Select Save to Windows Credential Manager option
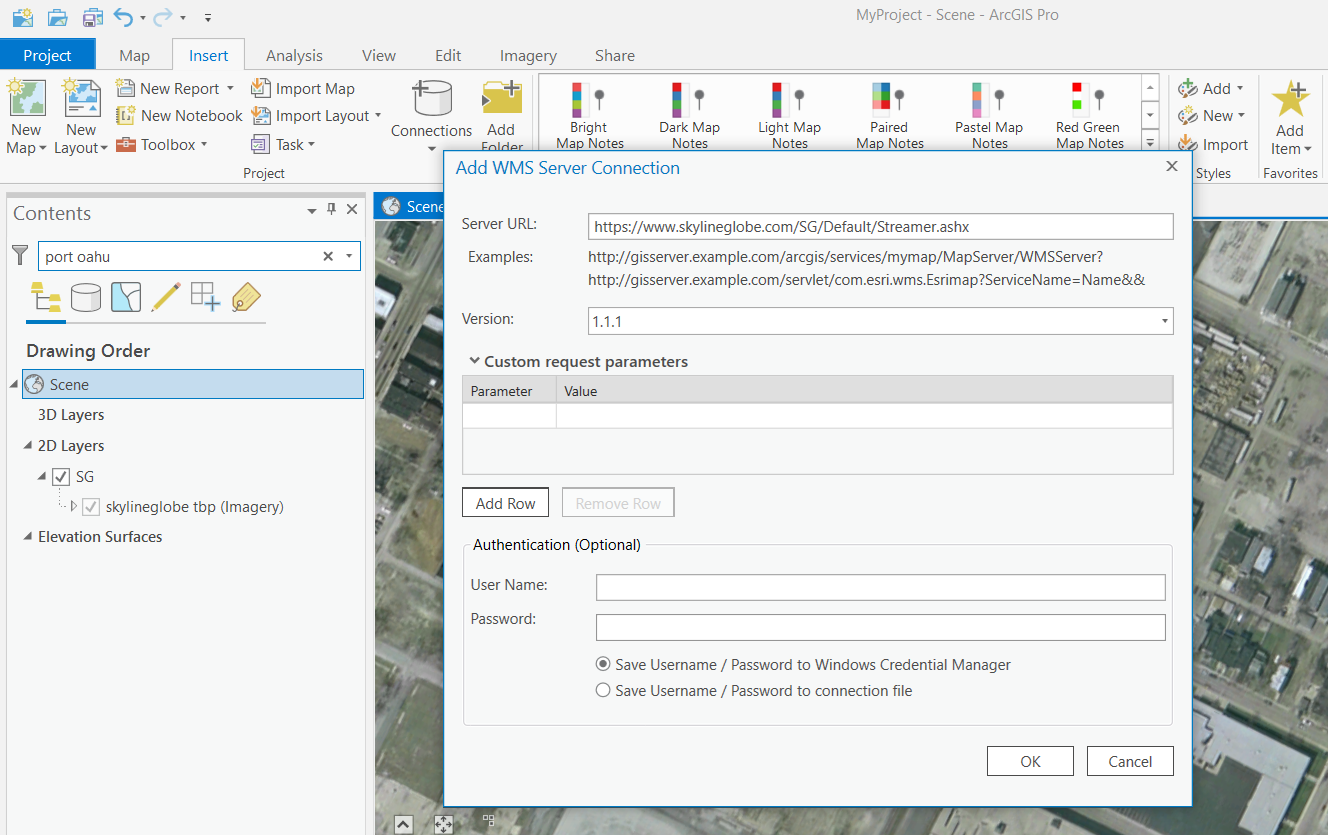 click(603, 664)
